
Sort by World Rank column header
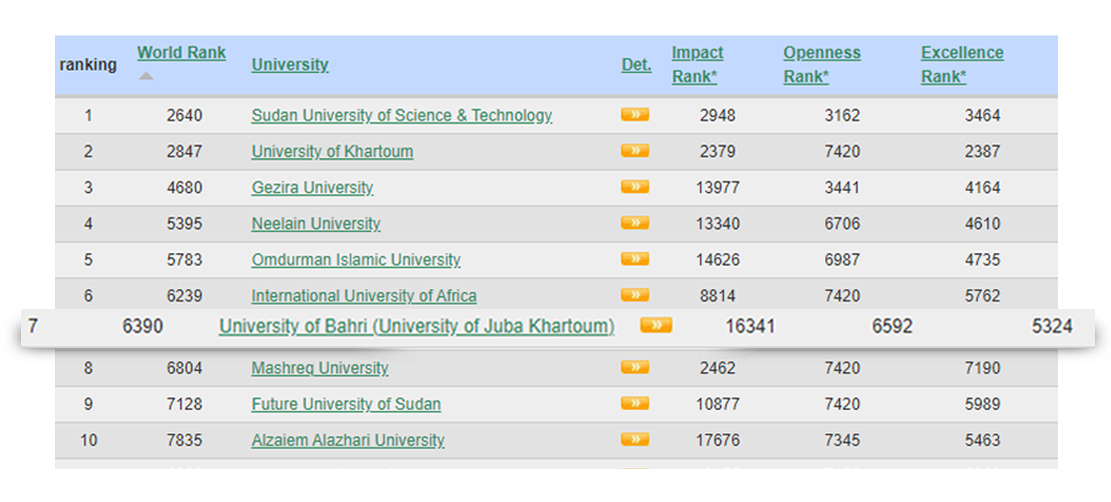point(181,53)
